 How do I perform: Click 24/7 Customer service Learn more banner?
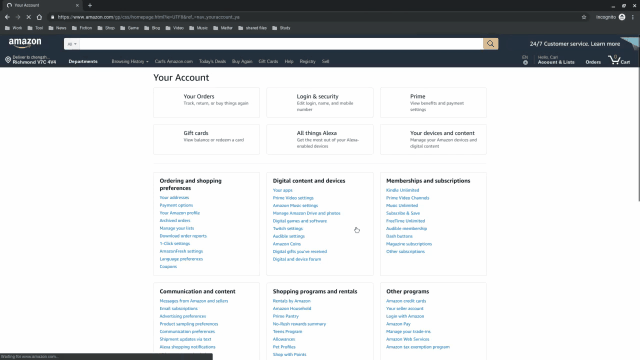point(575,44)
